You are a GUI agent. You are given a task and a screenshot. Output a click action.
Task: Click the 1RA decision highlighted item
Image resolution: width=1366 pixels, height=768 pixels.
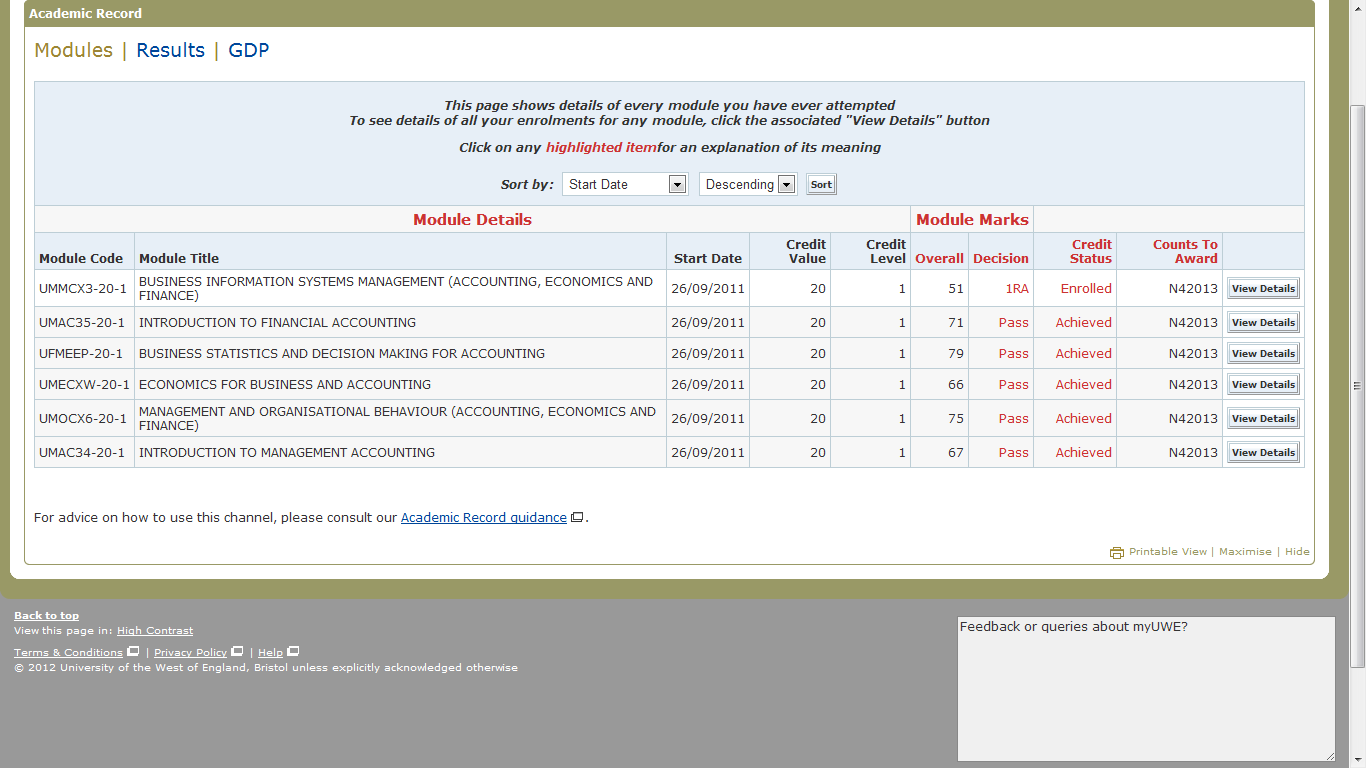[1016, 288]
